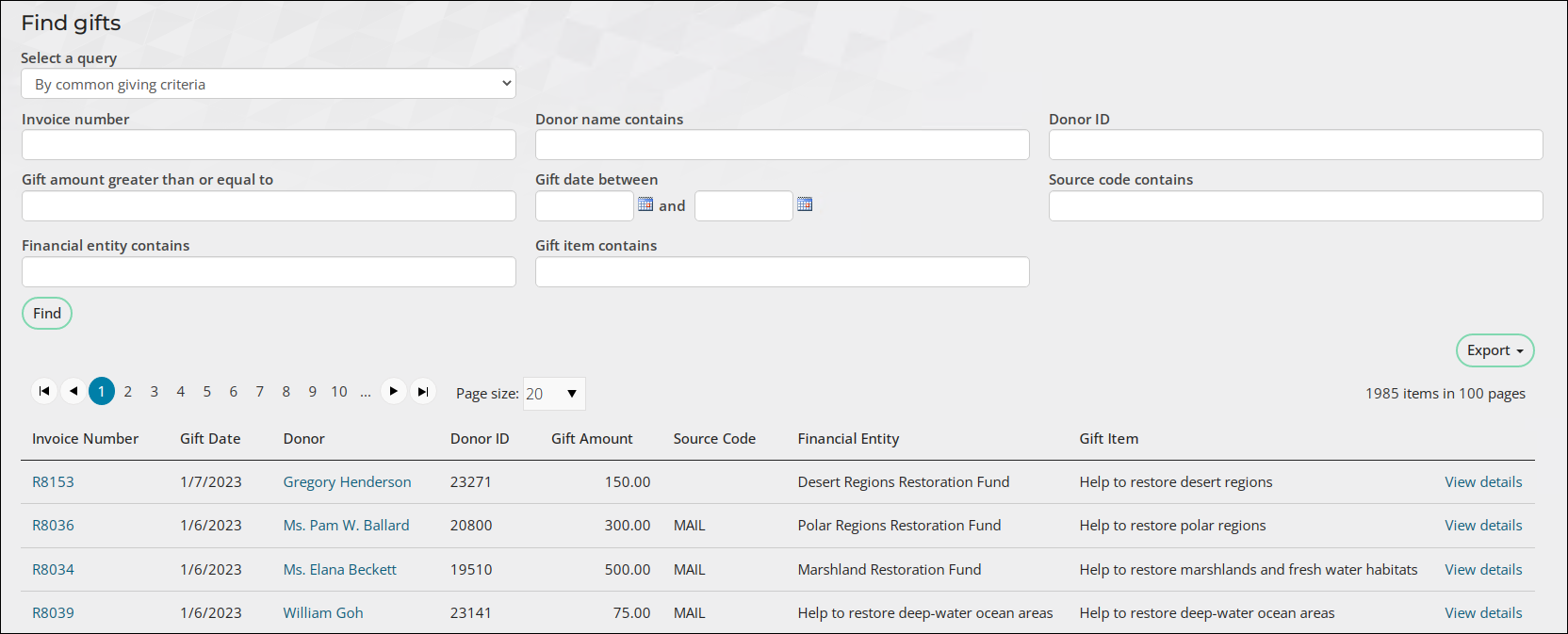Go to results page 8
This screenshot has height=634, width=1568.
click(x=286, y=391)
